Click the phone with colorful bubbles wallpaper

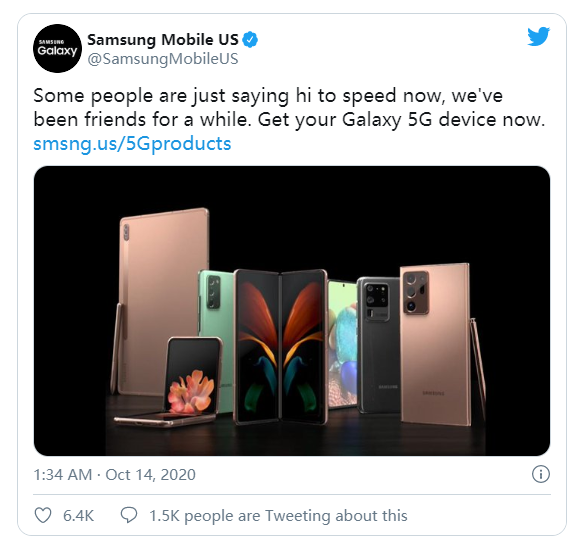(x=342, y=344)
